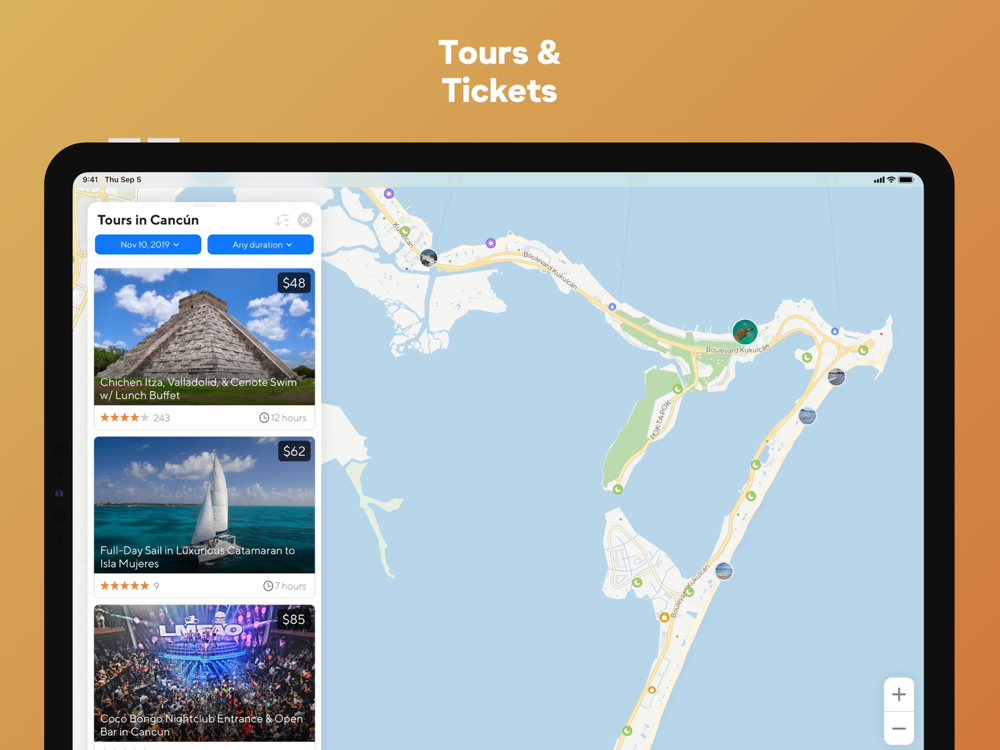Tap the 12 hours duration label
The width and height of the screenshot is (1000, 750).
[x=283, y=418]
